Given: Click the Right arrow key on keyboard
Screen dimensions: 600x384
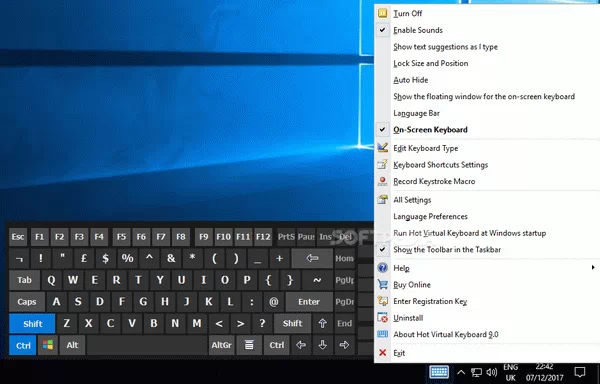Looking at the screenshot, I should pyautogui.click(x=344, y=345).
